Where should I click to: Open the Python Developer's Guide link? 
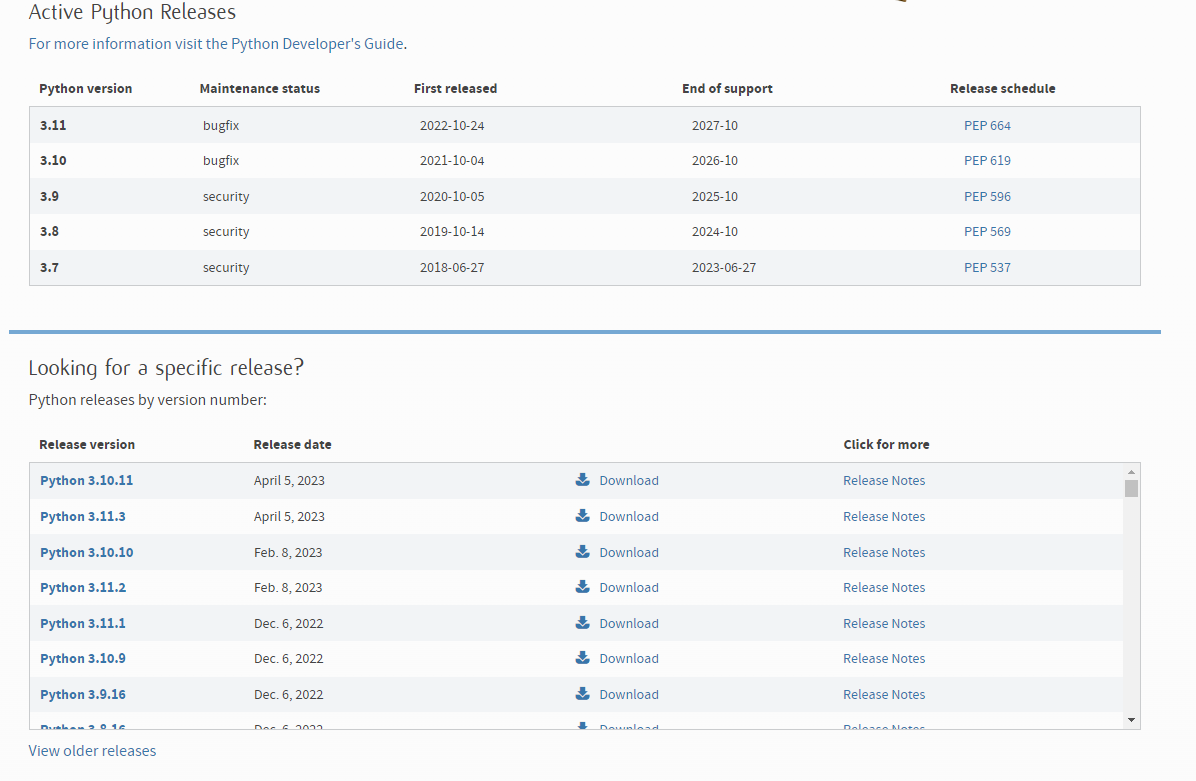(x=317, y=44)
